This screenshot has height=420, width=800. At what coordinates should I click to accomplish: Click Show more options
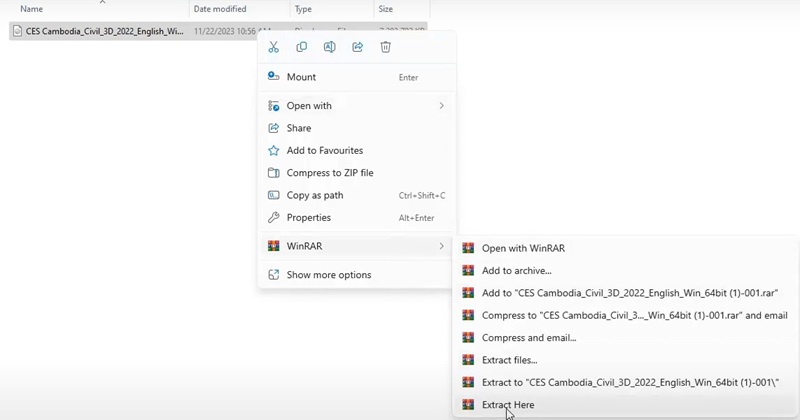coord(357,275)
